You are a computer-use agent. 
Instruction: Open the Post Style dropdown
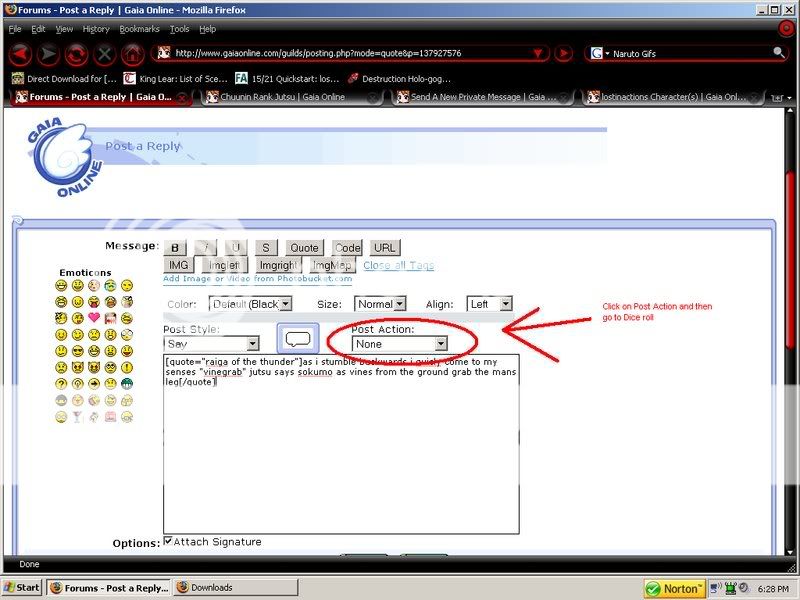pyautogui.click(x=211, y=343)
